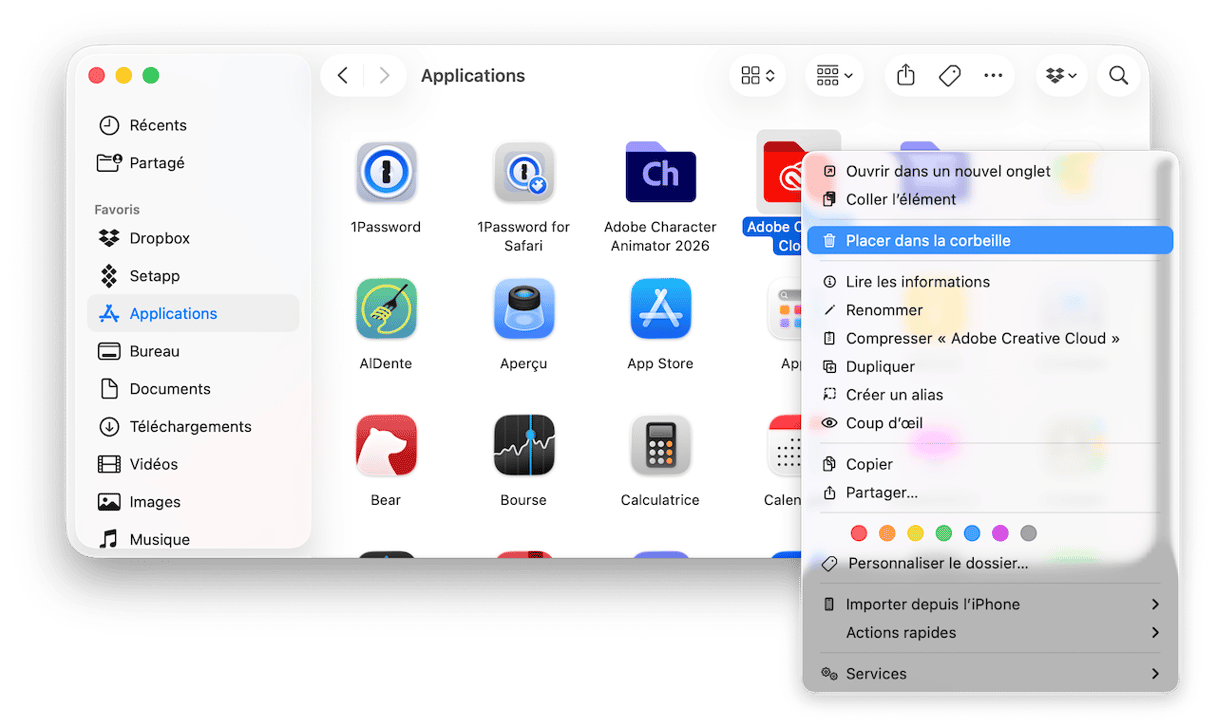This screenshot has height=725, width=1216.
Task: Open the 1Password app icon
Action: pyautogui.click(x=386, y=174)
